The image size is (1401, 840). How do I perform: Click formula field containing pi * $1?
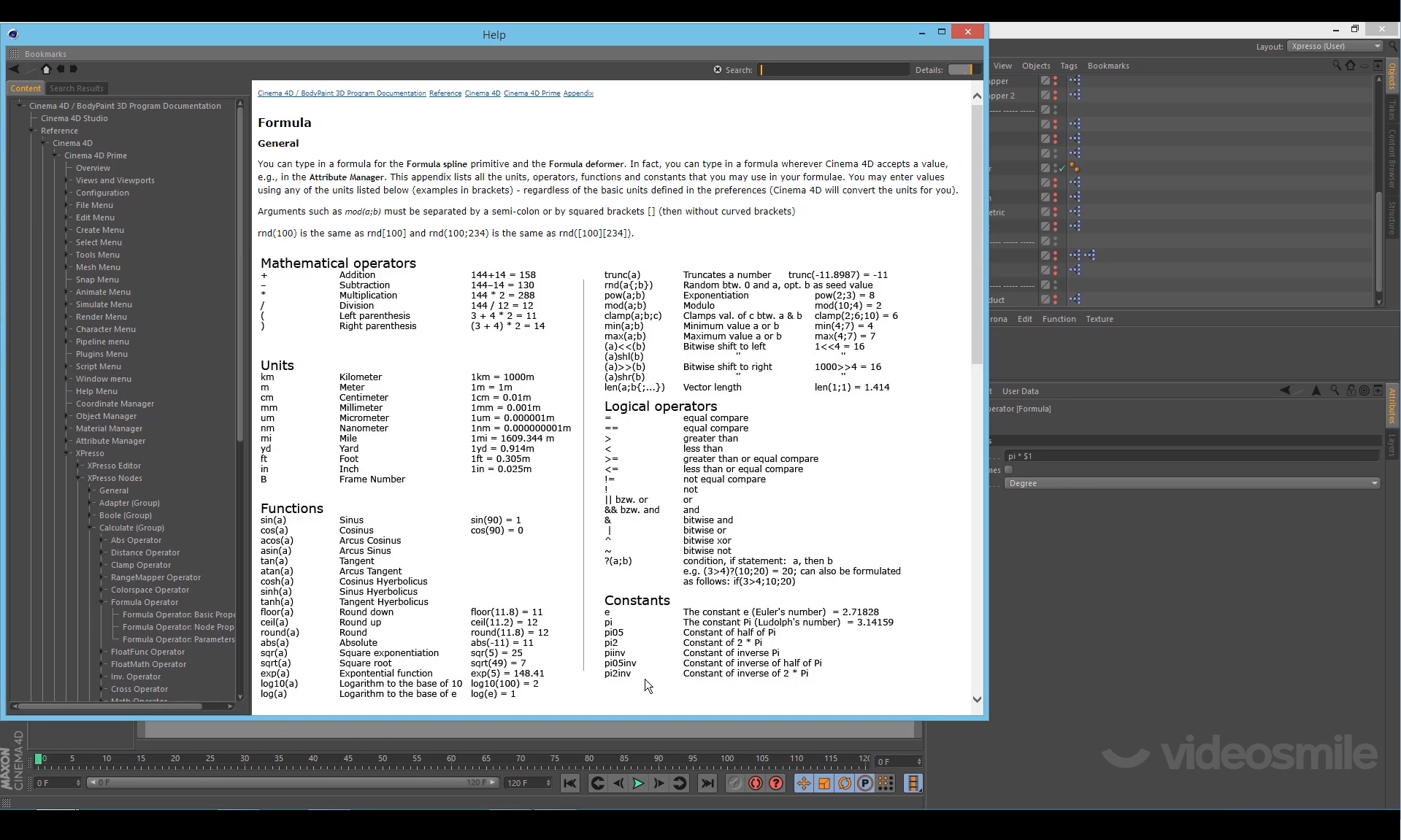tap(1191, 456)
